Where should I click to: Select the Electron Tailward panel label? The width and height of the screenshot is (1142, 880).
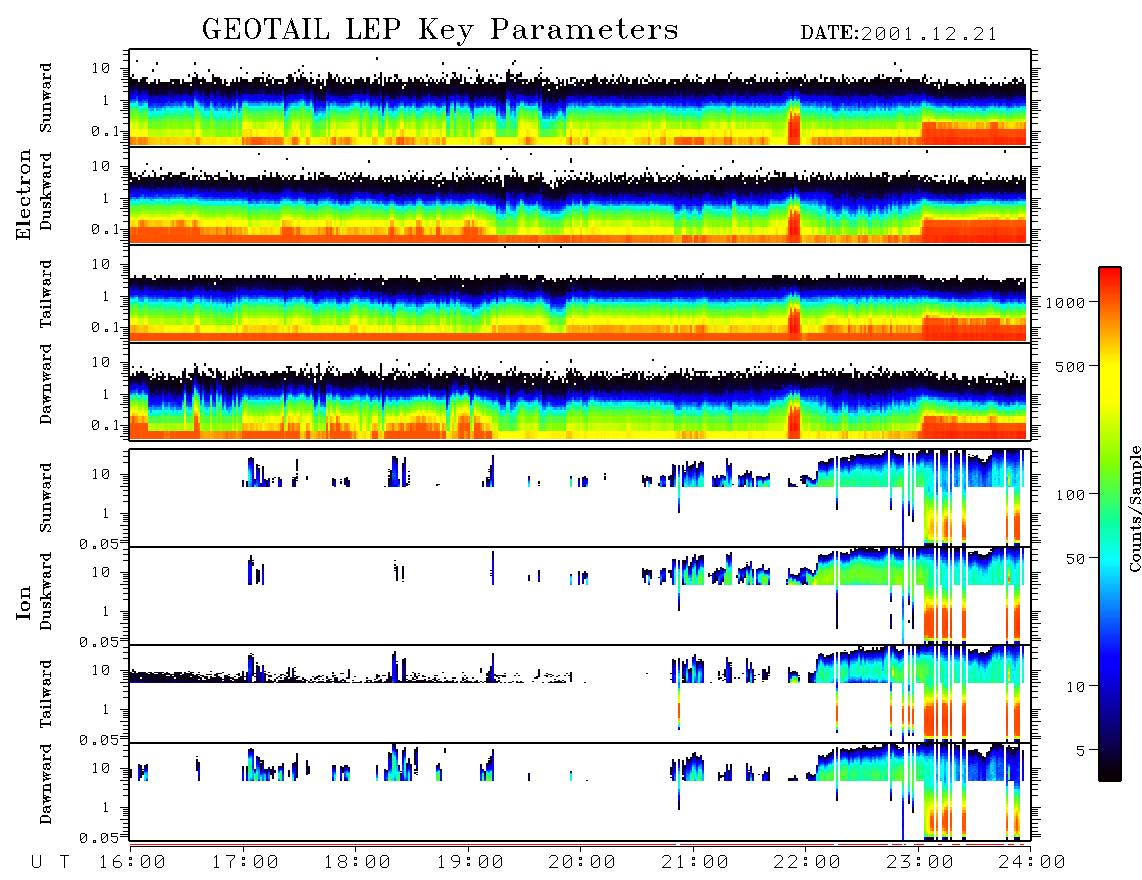point(46,294)
